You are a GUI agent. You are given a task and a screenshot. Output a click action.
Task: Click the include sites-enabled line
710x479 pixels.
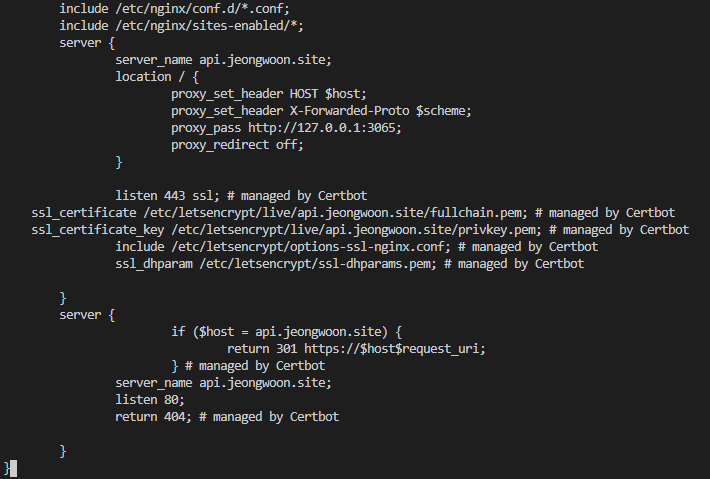(x=181, y=26)
